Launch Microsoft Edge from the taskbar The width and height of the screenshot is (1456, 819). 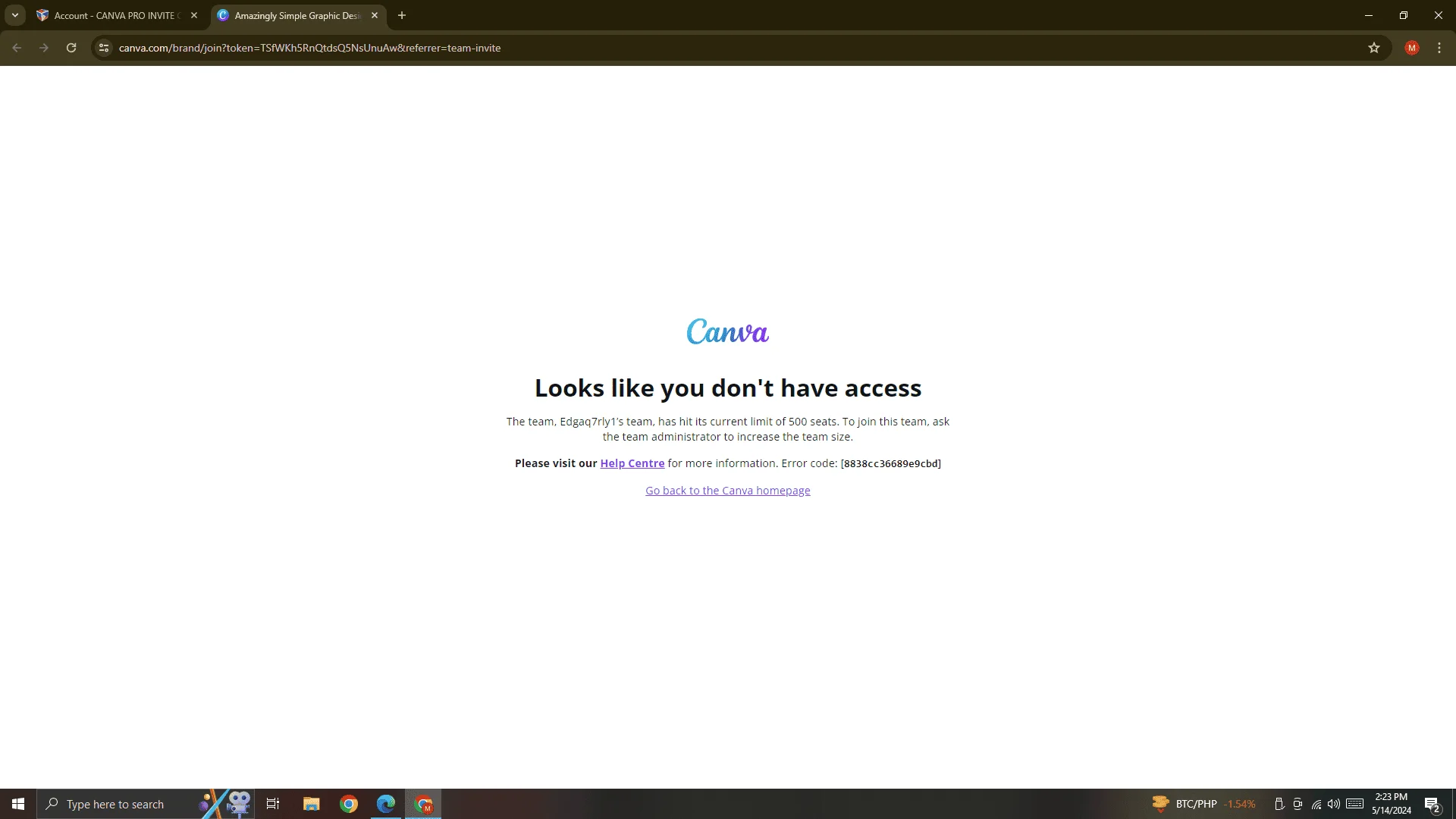click(x=386, y=804)
